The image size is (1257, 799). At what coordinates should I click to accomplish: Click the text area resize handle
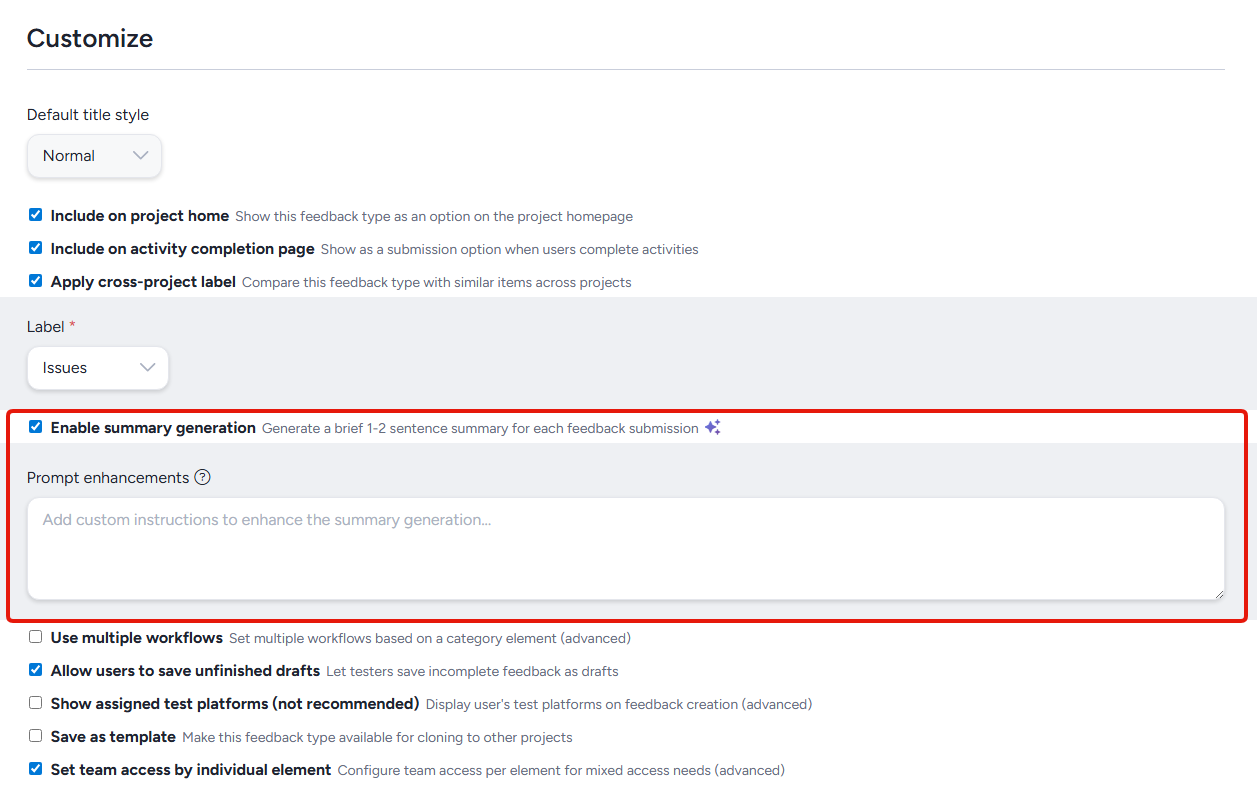[x=1218, y=593]
